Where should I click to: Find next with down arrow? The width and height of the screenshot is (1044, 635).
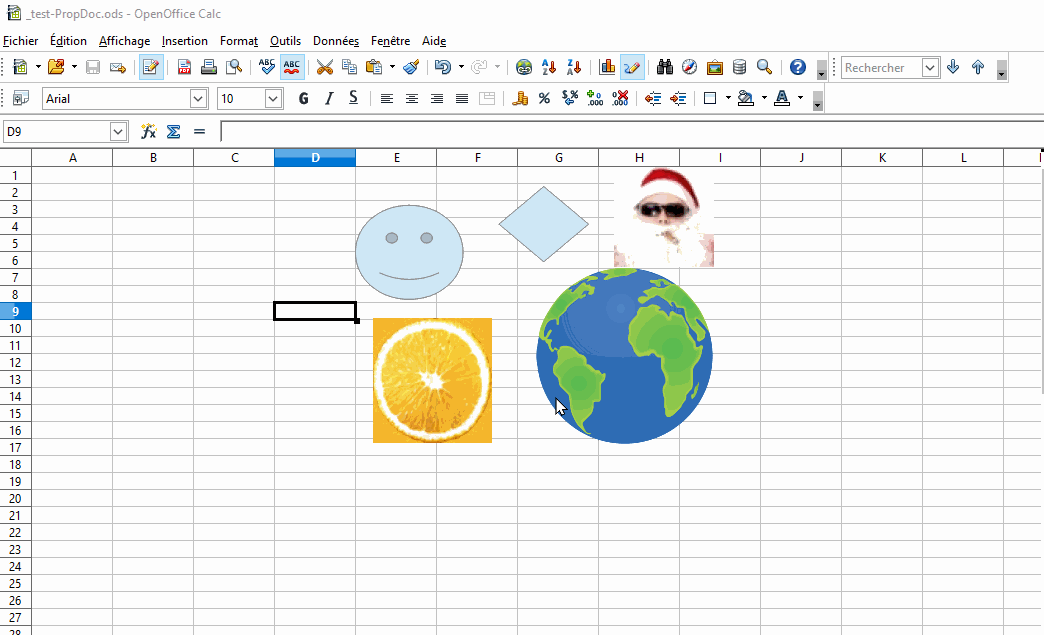click(x=953, y=67)
